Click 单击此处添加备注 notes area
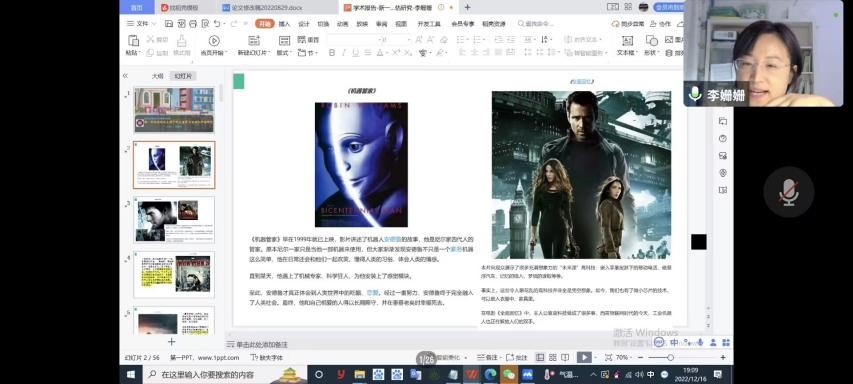Screen dimensions: 853x384 (x=262, y=344)
